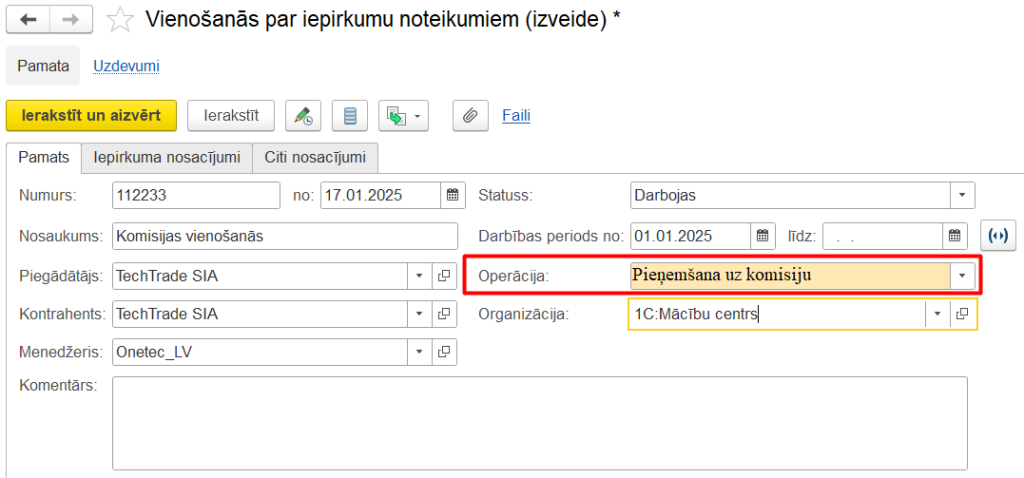Expand the Menedžeris dropdown
Screen dimensions: 1024x478
[x=419, y=352]
